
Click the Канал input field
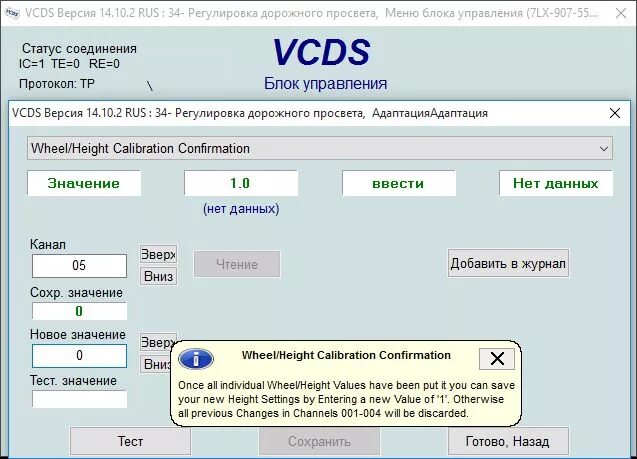(79, 266)
